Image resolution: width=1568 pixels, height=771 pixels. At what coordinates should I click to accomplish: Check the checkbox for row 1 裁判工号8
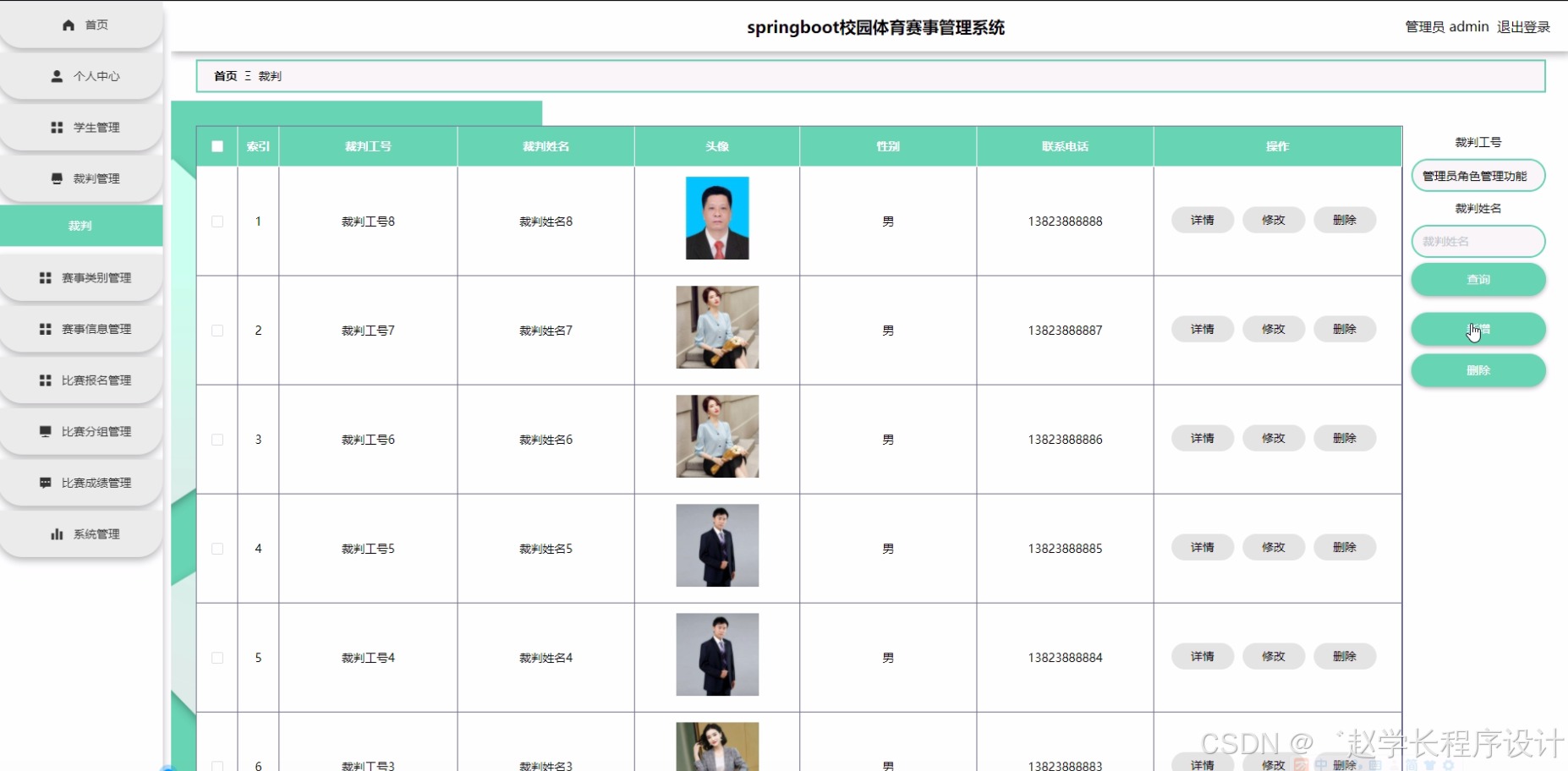point(217,221)
